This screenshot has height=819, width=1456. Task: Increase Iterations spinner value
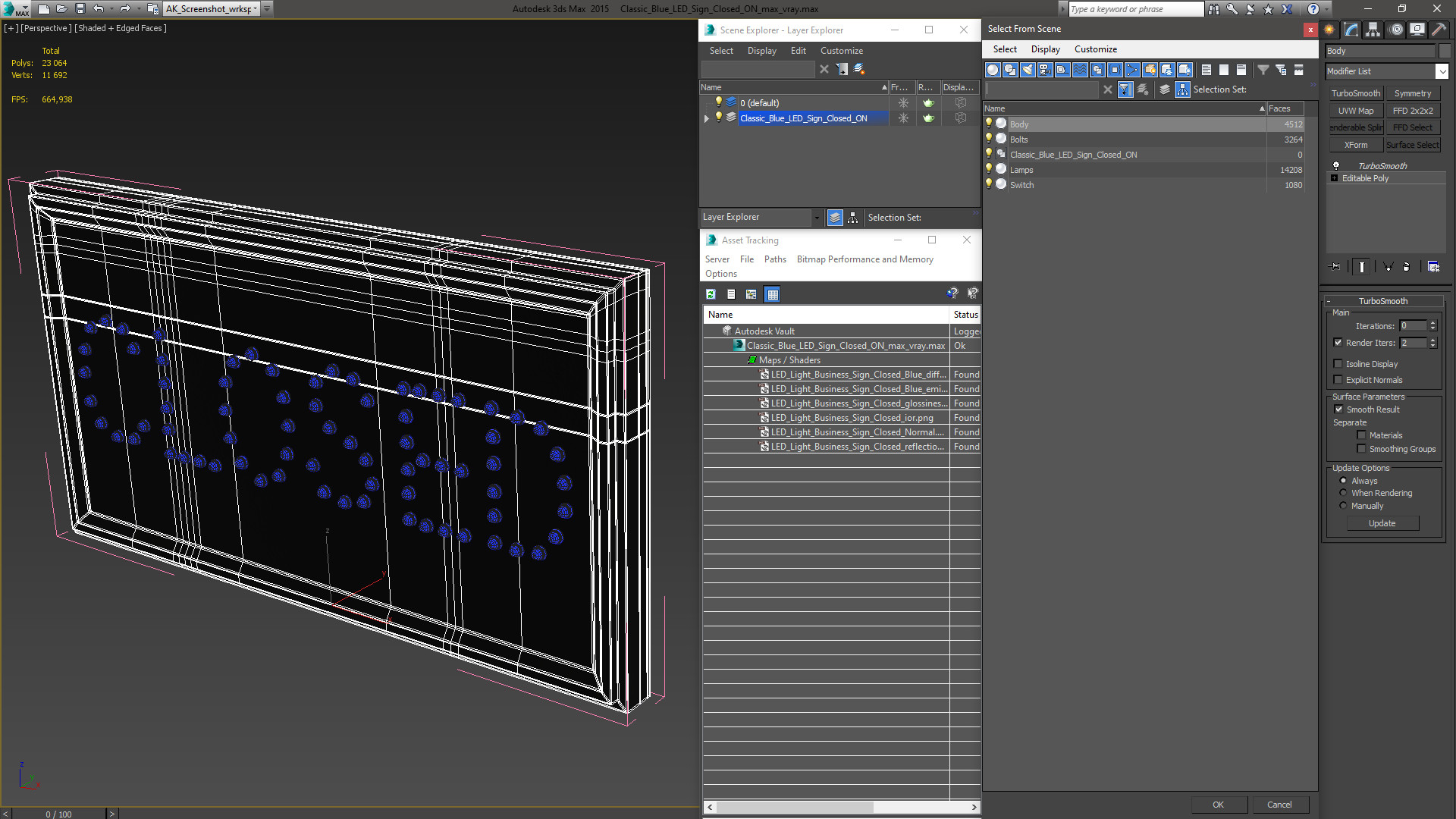click(x=1433, y=323)
